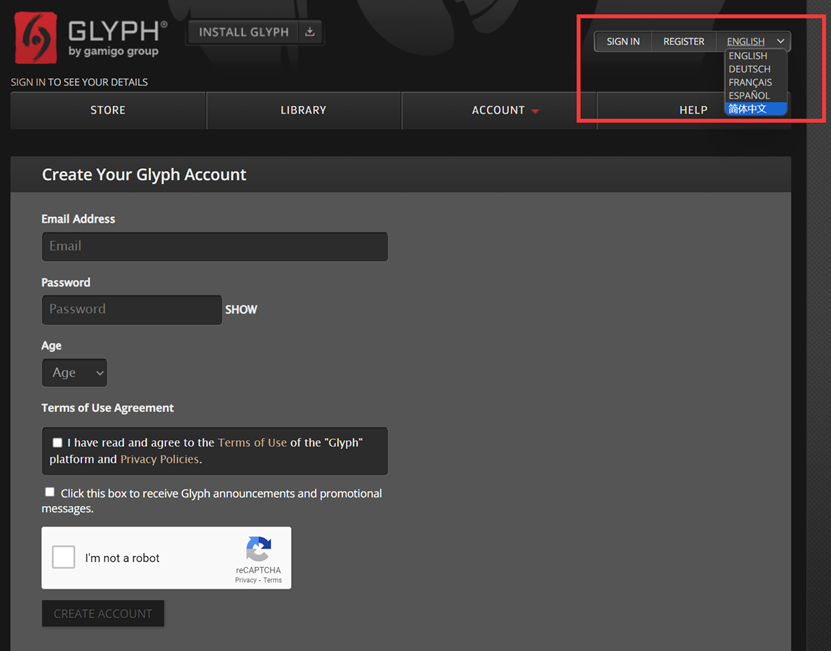Focus the Email address input field
The image size is (831, 651).
coord(215,246)
